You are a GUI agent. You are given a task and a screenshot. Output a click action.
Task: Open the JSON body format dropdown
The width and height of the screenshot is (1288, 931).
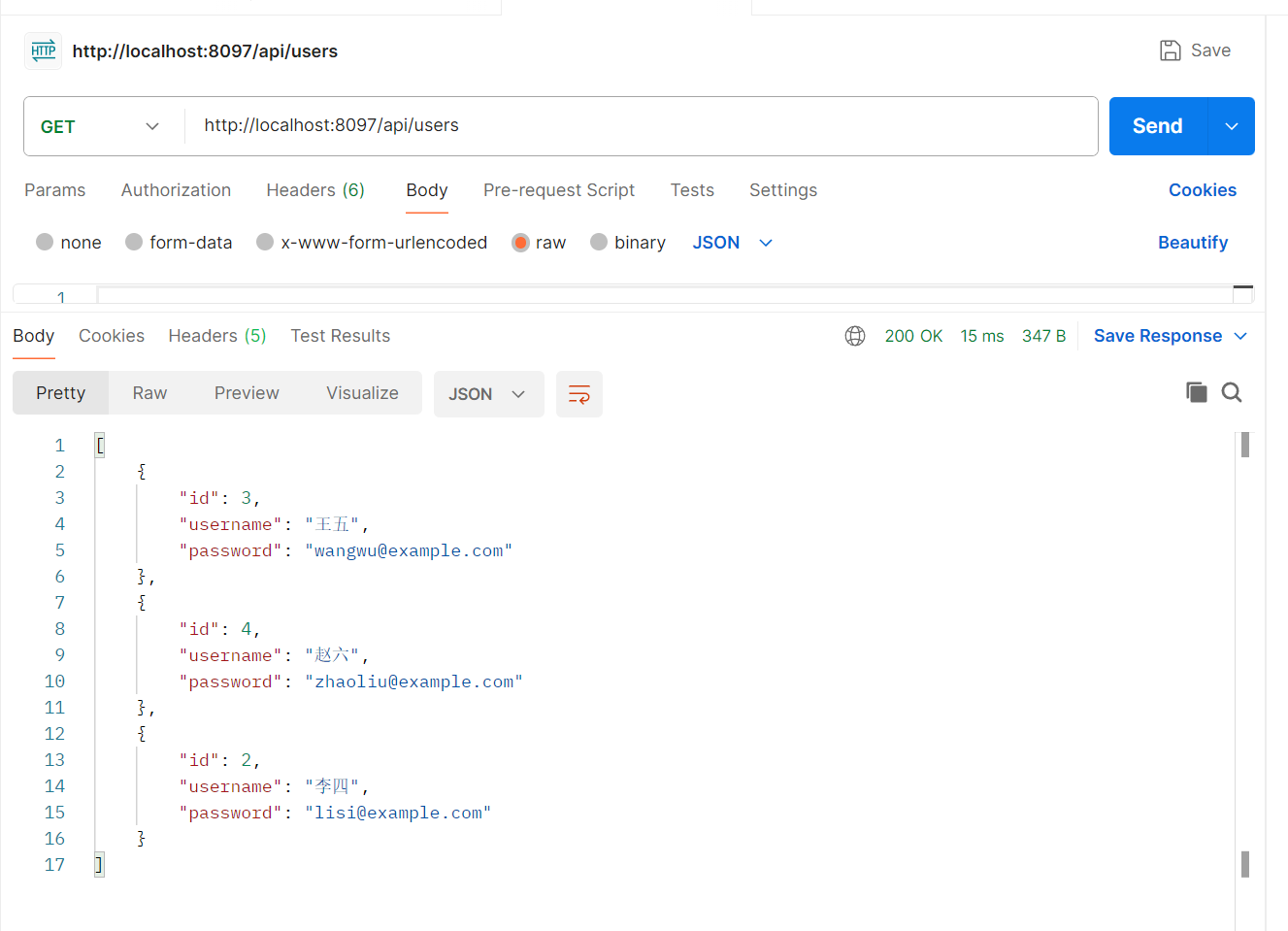[733, 242]
